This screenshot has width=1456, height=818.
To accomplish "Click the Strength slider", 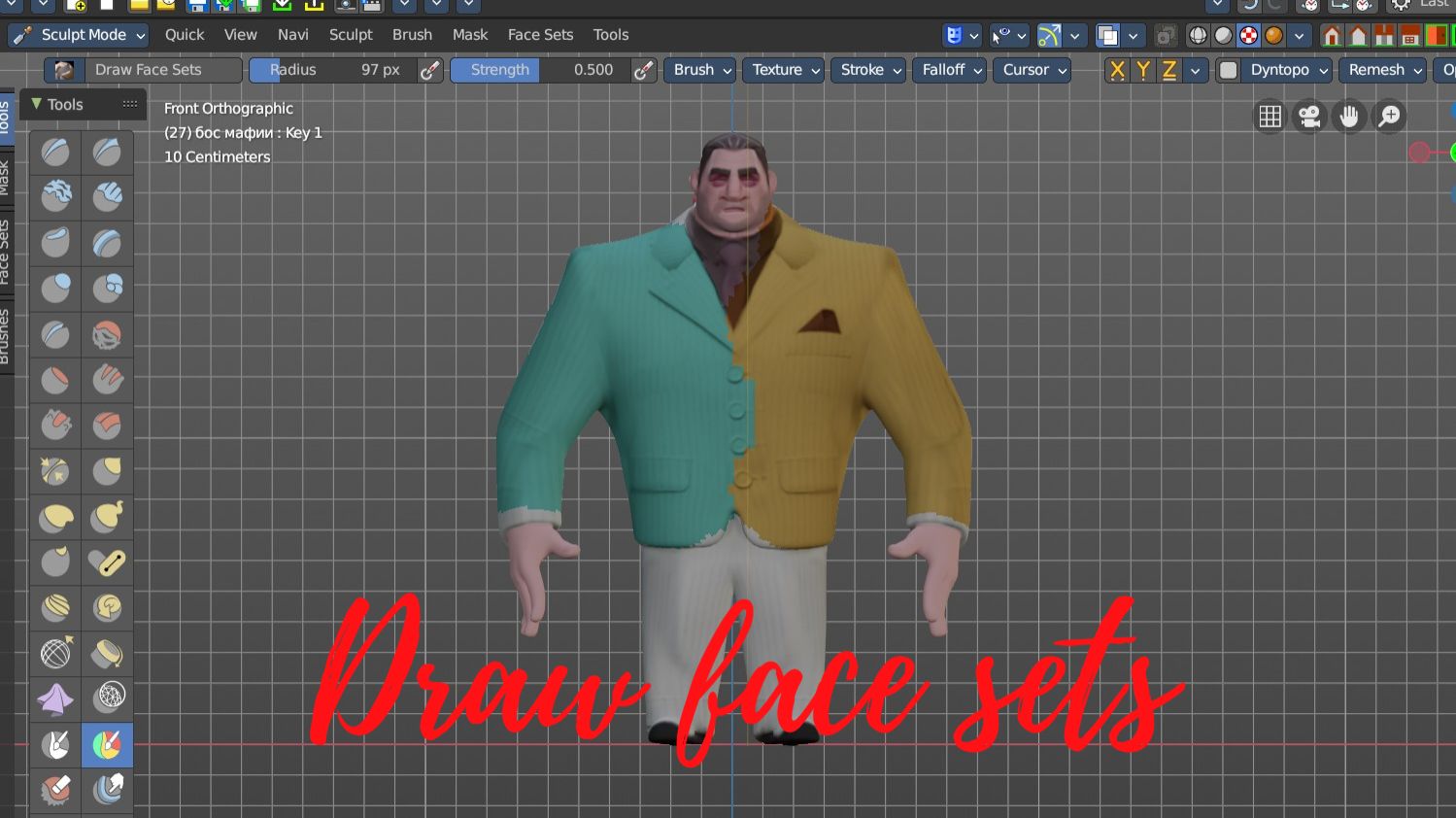I will pos(540,70).
